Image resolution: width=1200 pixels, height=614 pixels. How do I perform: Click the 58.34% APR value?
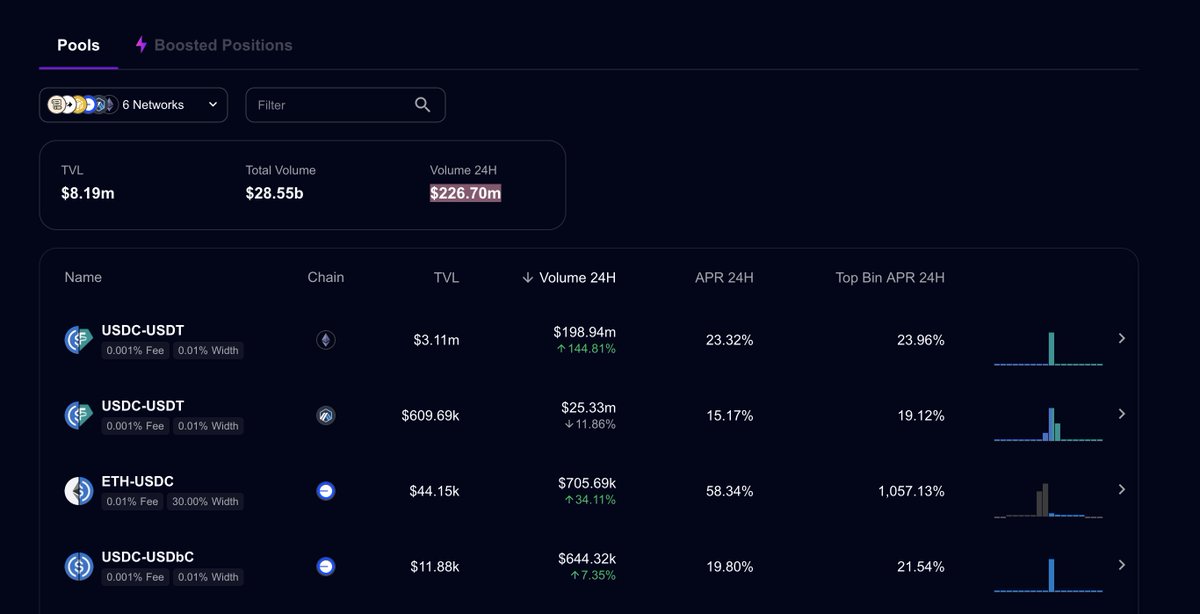729,491
